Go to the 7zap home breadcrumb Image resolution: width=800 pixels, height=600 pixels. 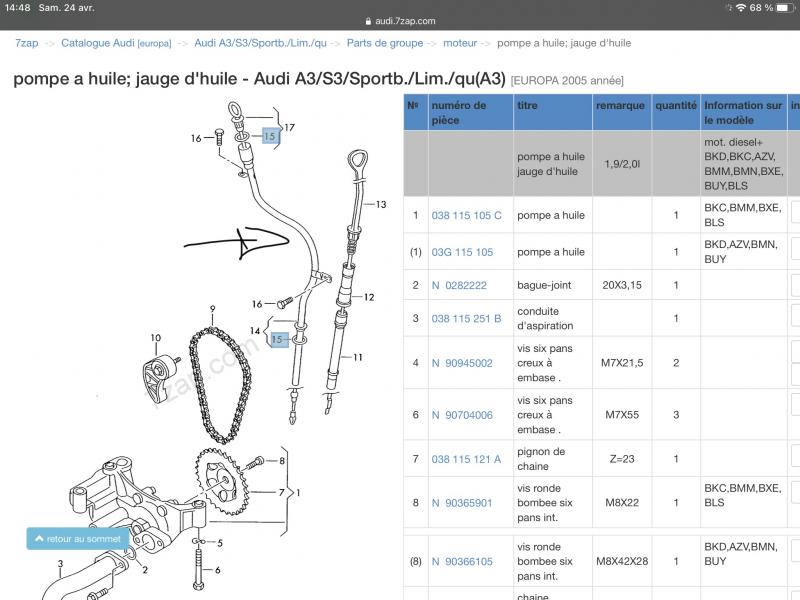[x=27, y=43]
